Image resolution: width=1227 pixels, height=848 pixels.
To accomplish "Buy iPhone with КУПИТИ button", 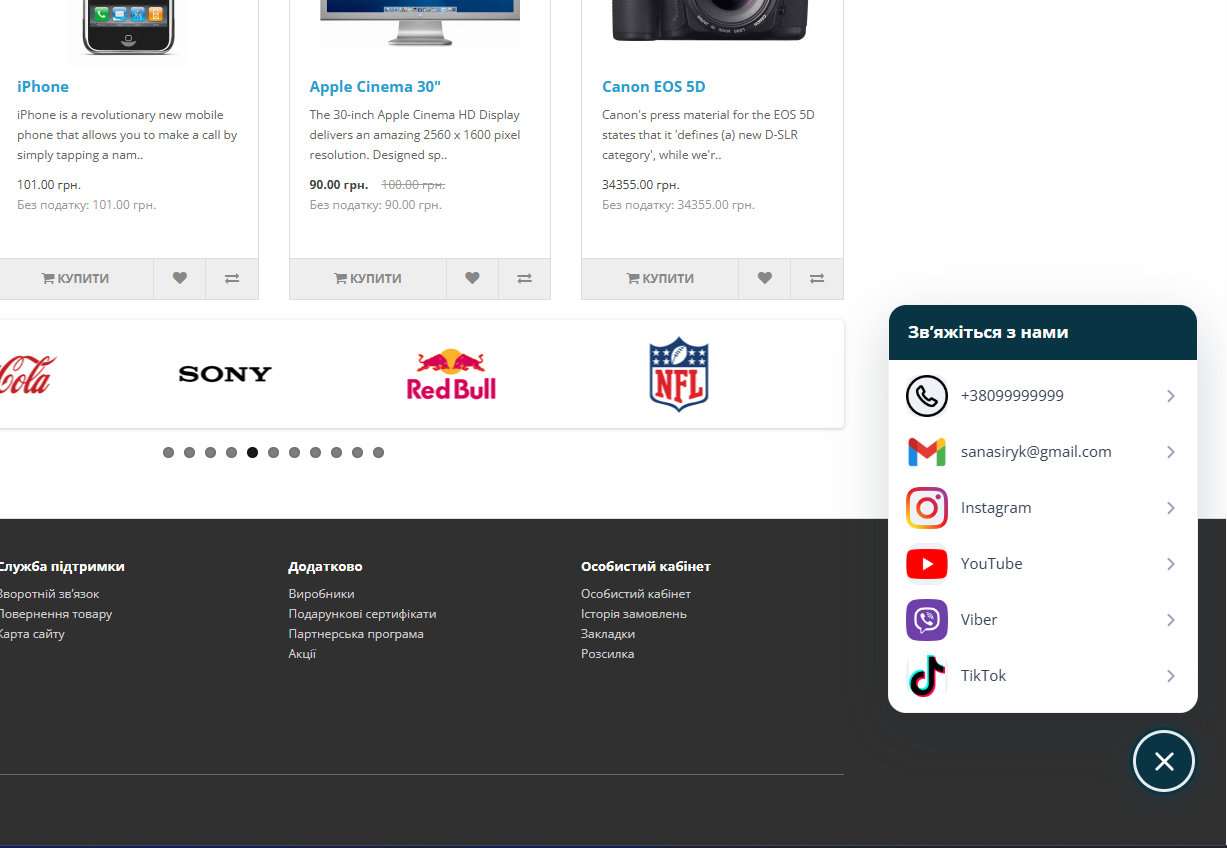I will point(76,279).
